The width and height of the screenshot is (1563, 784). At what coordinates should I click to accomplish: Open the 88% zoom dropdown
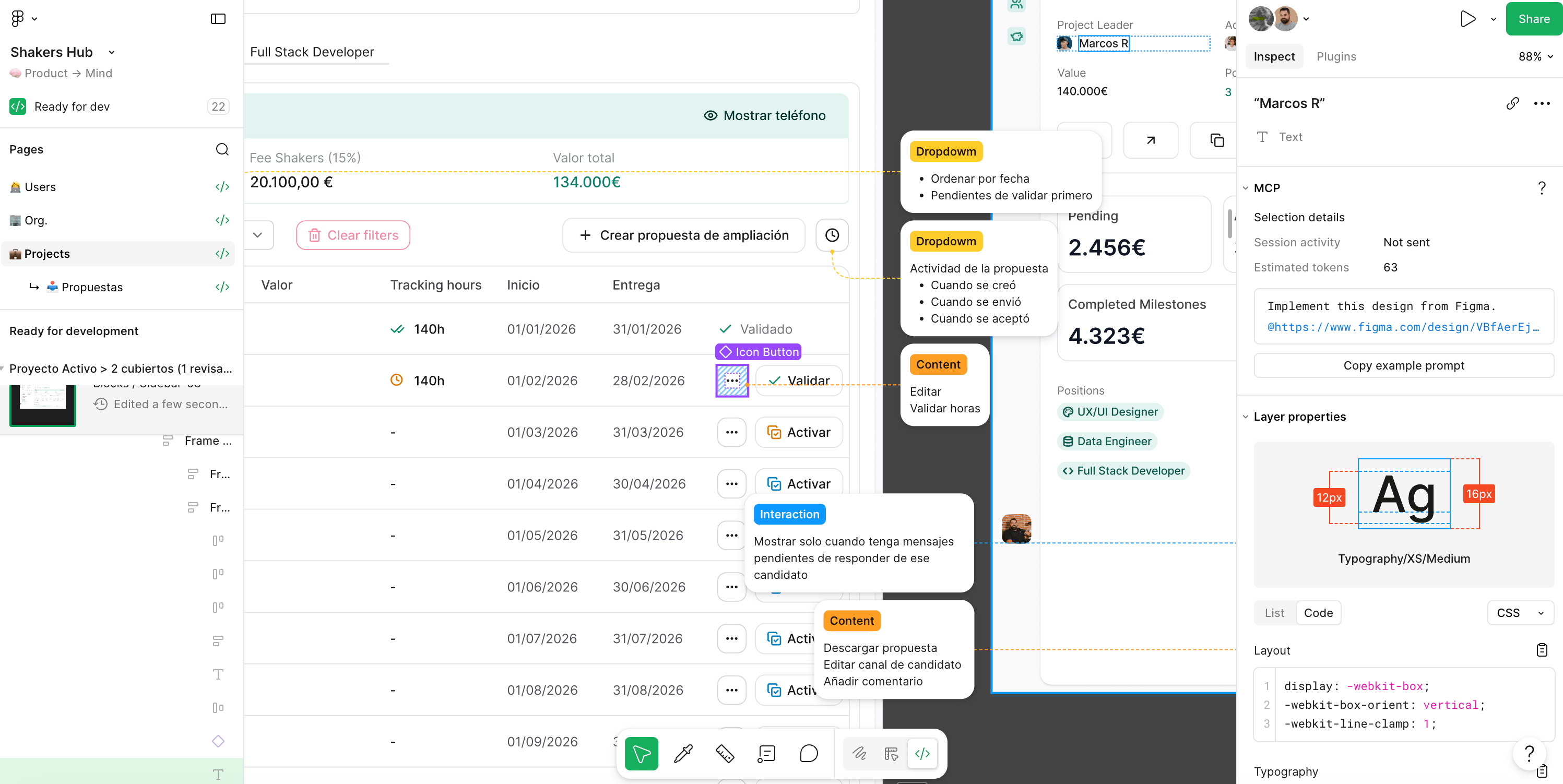pyautogui.click(x=1536, y=56)
